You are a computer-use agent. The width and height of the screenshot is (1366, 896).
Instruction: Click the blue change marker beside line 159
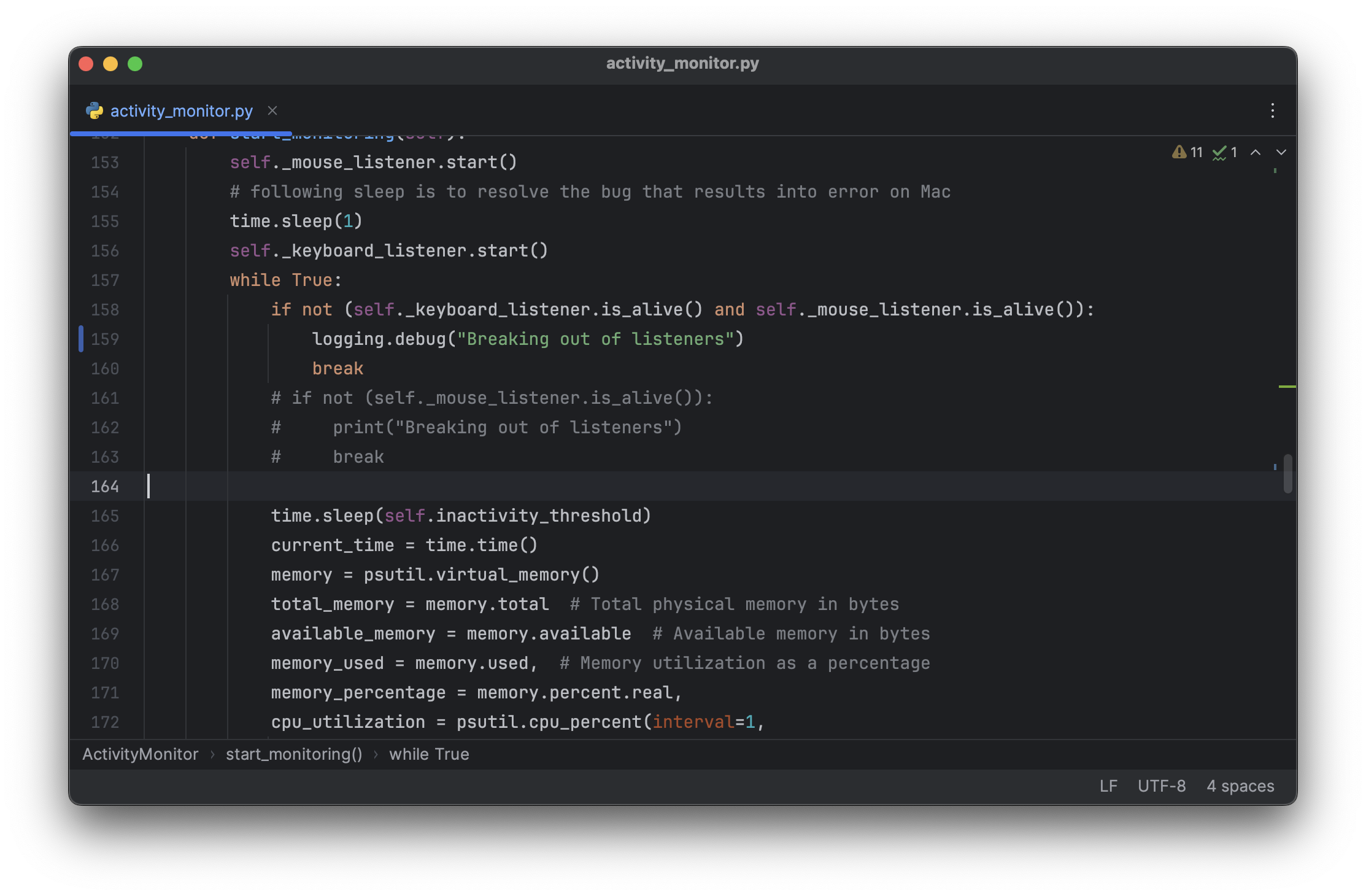[81, 339]
